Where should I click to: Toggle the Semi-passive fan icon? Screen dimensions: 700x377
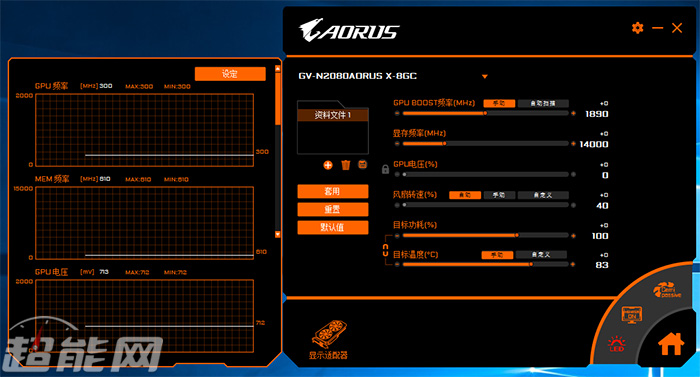coord(667,290)
